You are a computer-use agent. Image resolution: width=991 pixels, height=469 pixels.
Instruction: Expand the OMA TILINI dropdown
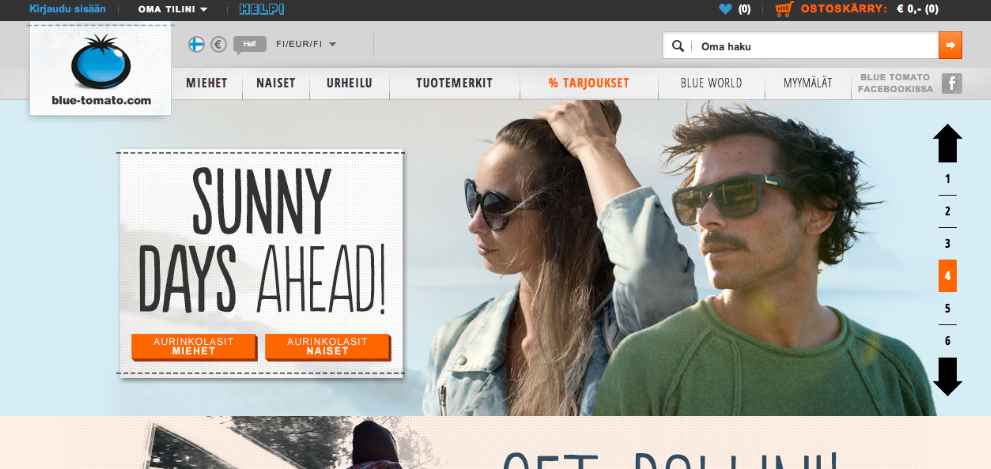tap(173, 9)
